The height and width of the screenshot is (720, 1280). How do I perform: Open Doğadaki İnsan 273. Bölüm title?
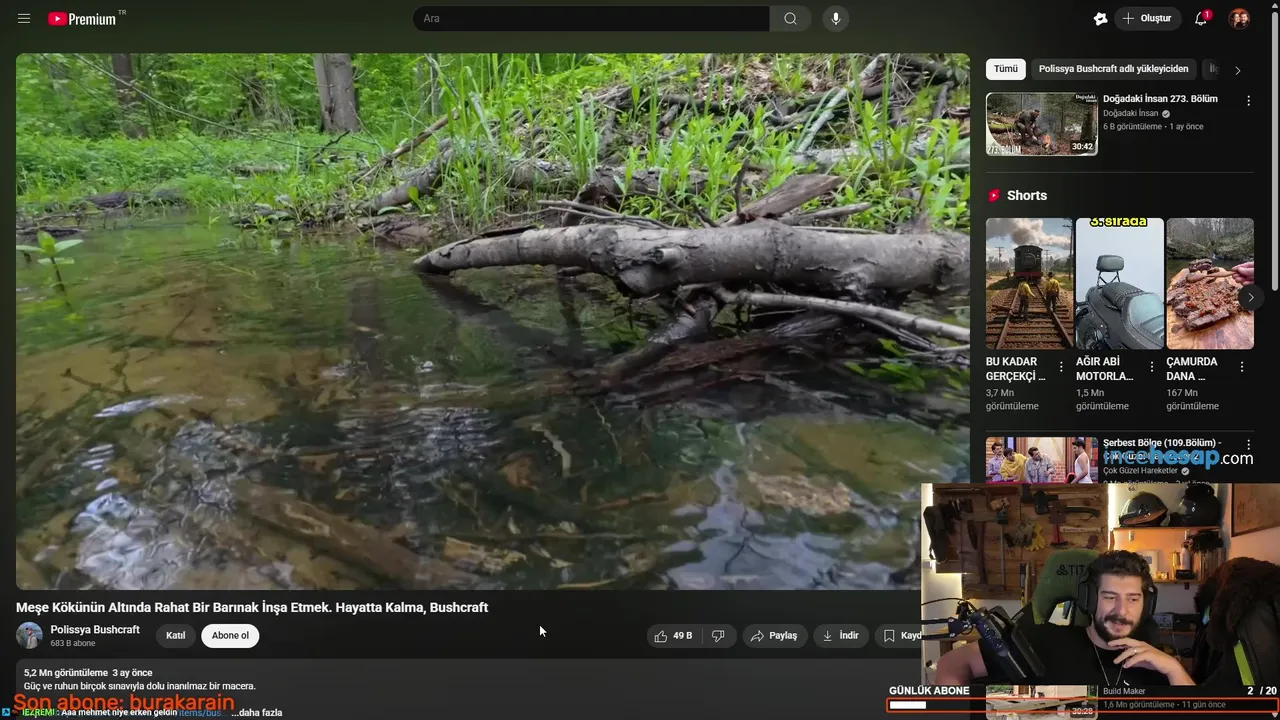click(x=1160, y=99)
